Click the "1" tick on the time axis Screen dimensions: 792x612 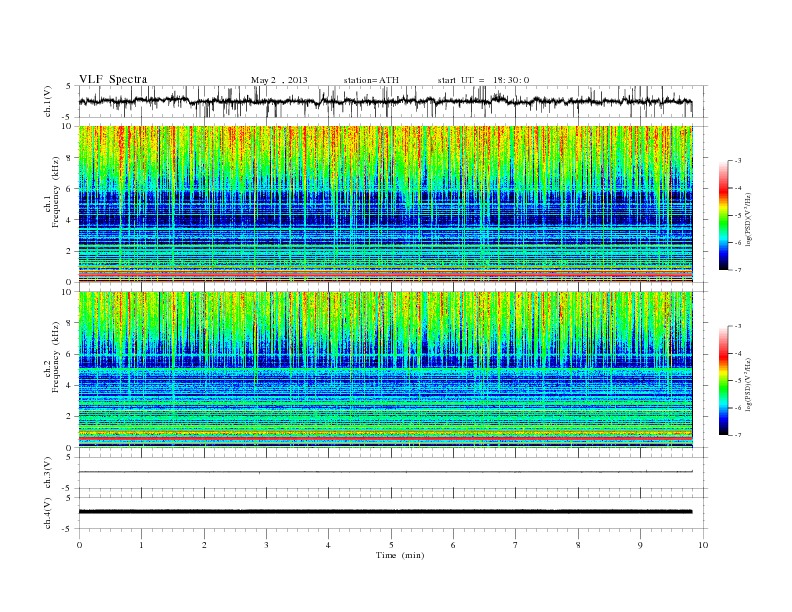(x=141, y=545)
